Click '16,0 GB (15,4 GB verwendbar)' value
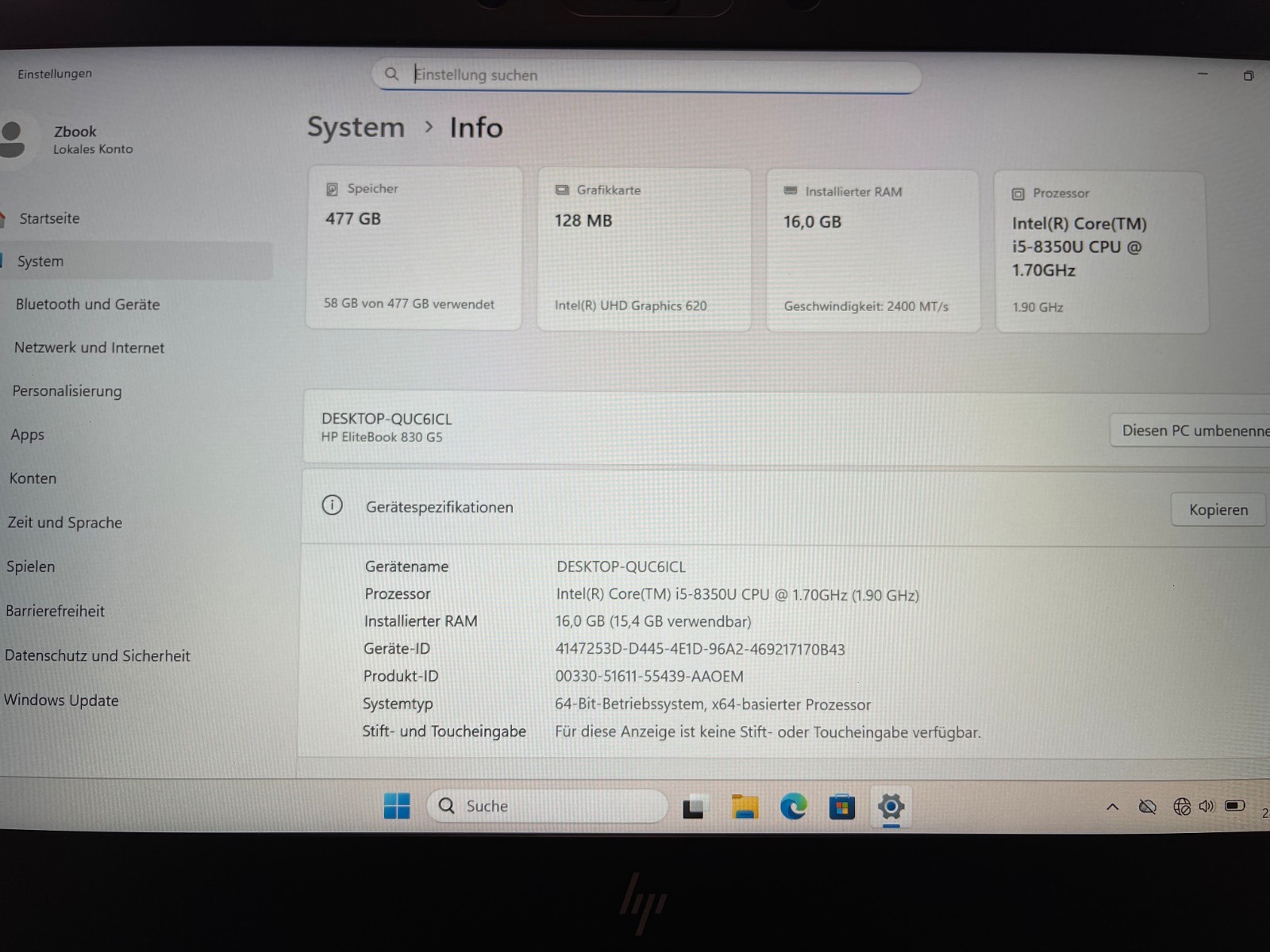The height and width of the screenshot is (952, 1270). click(653, 621)
